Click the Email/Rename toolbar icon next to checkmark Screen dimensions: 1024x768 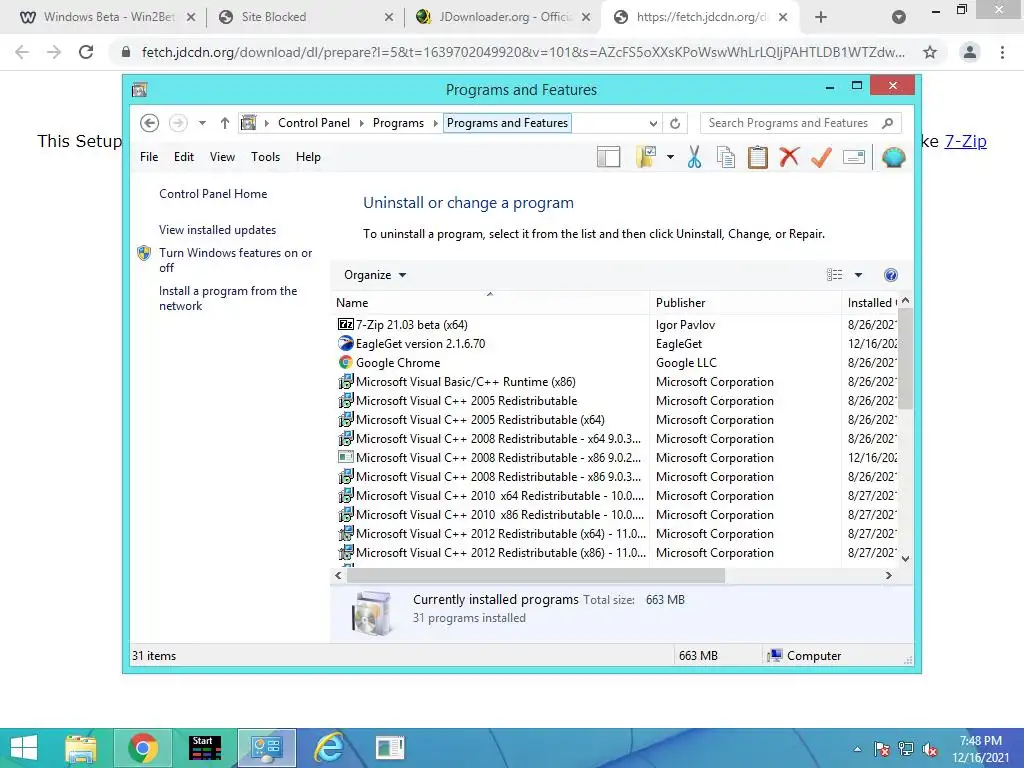pos(854,157)
